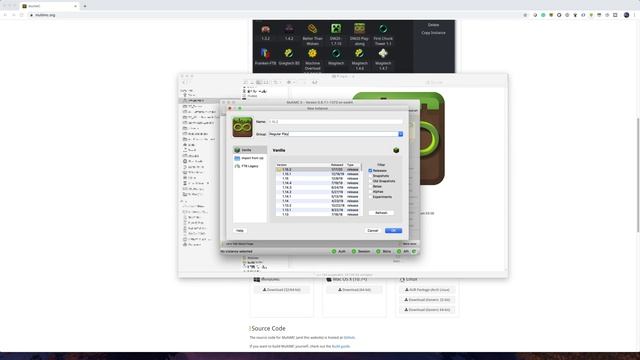Viewport: 640px width, 360px height.
Task: Click the AUR Package (Arch Linux) button
Action: point(427,290)
